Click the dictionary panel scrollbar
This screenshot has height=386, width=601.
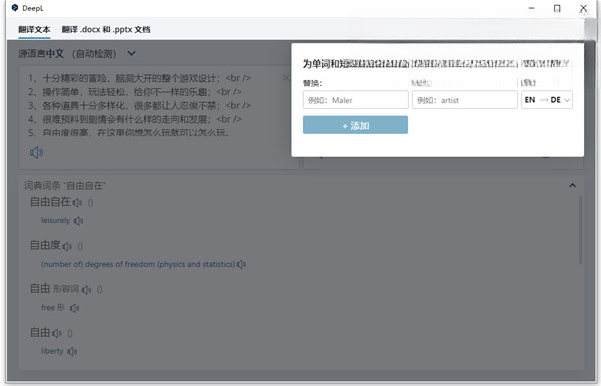580,230
